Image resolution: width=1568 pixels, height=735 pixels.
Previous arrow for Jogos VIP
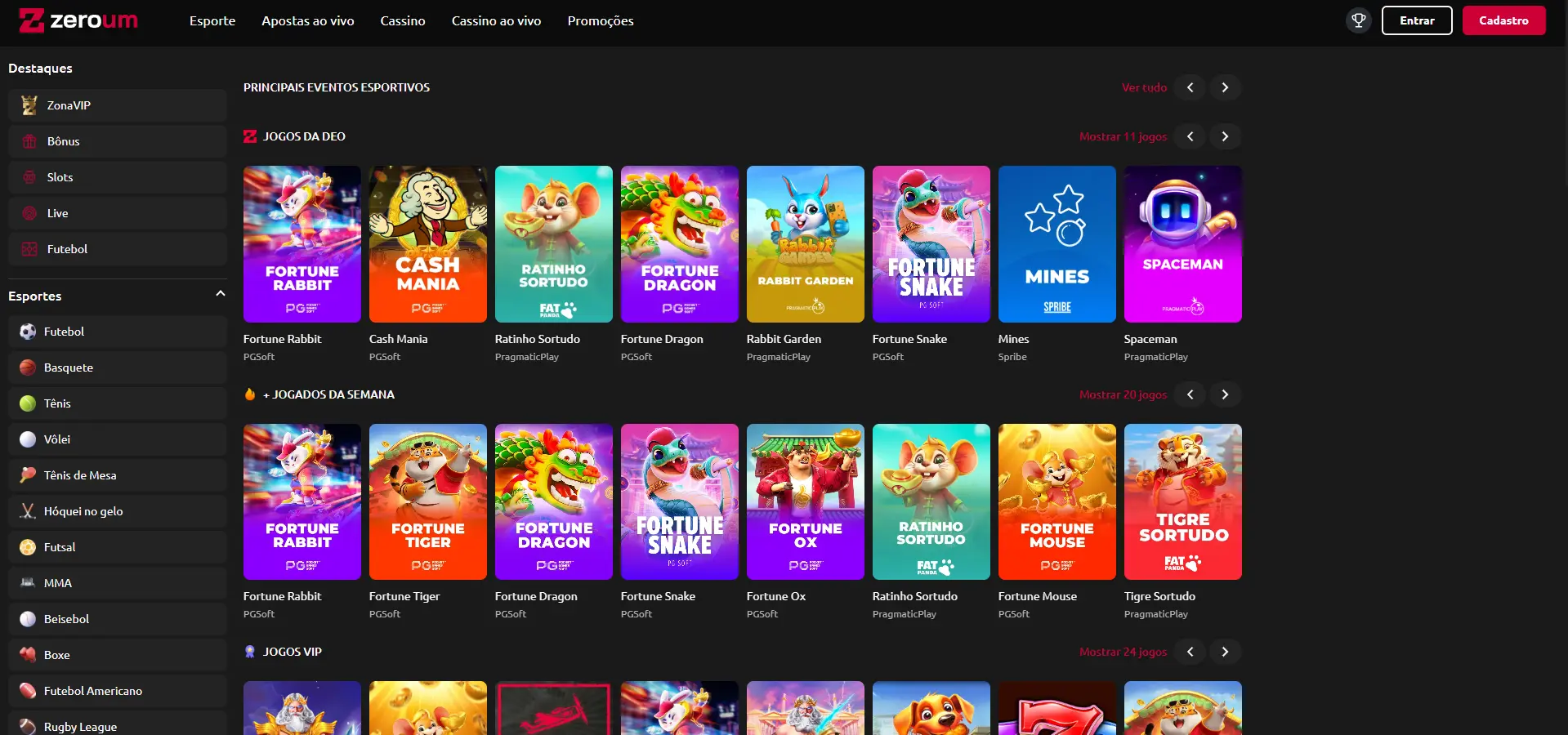click(1190, 652)
